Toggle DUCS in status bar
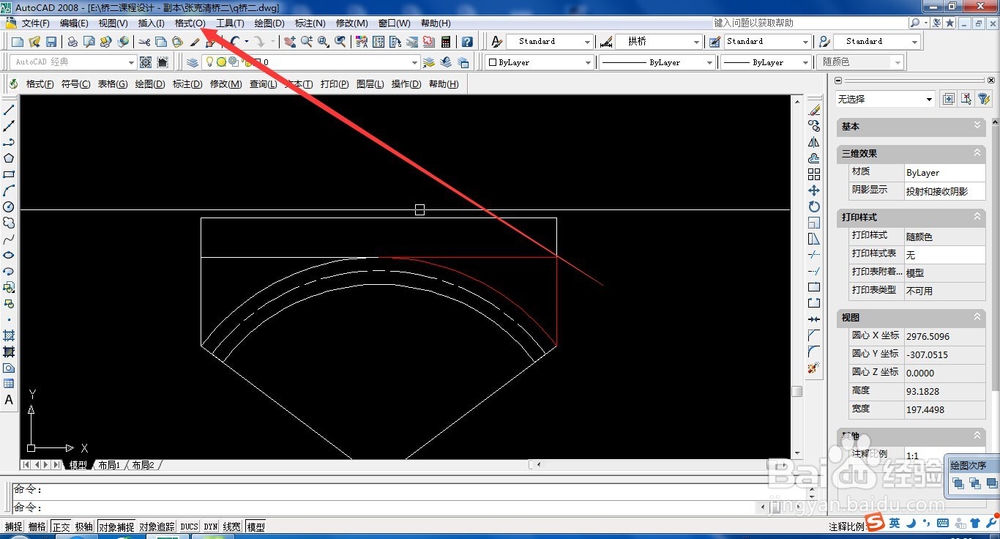The width and height of the screenshot is (1000, 539). tap(189, 527)
